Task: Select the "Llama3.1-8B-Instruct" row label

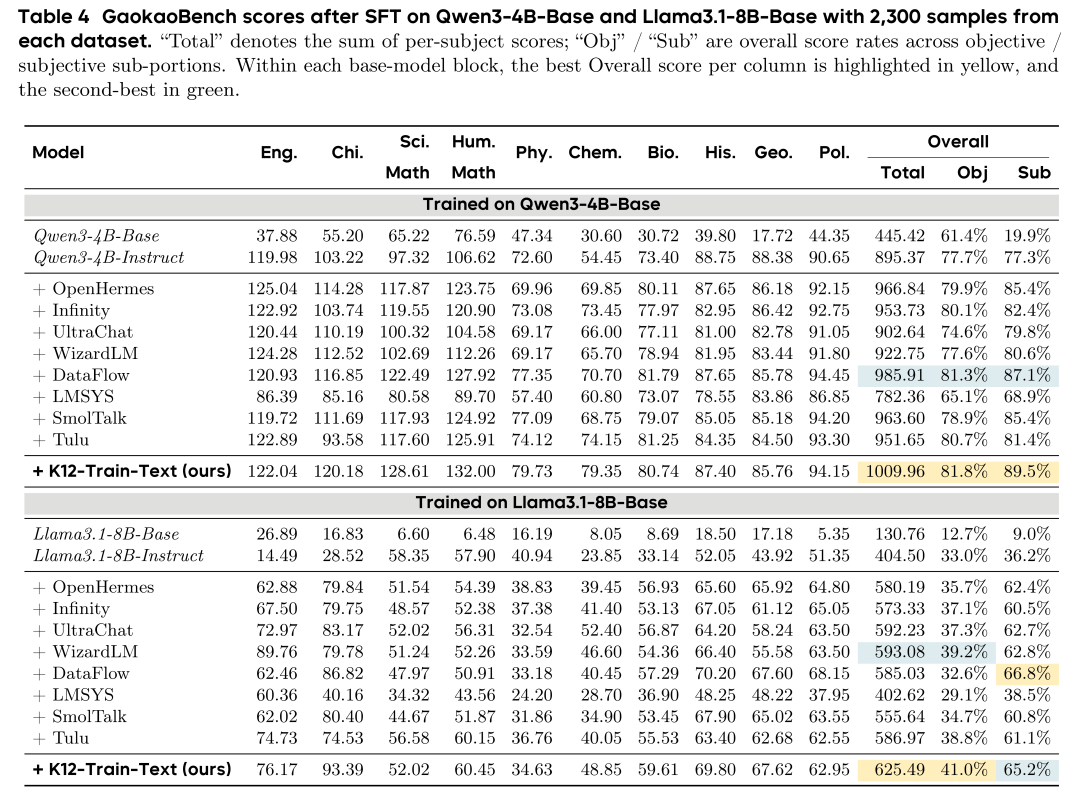Action: pyautogui.click(x=118, y=556)
